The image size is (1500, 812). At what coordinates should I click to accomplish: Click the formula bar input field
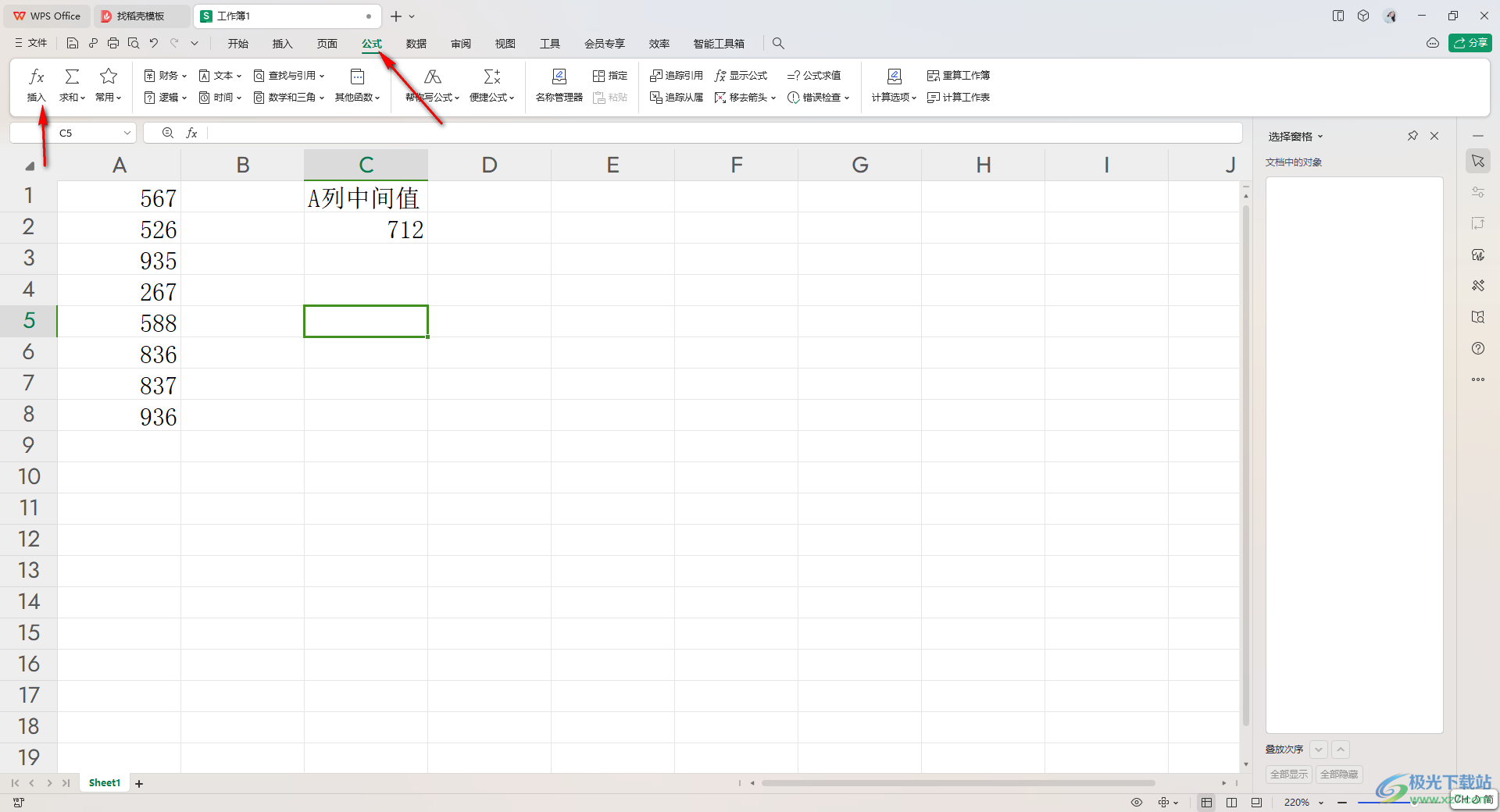pyautogui.click(x=723, y=134)
